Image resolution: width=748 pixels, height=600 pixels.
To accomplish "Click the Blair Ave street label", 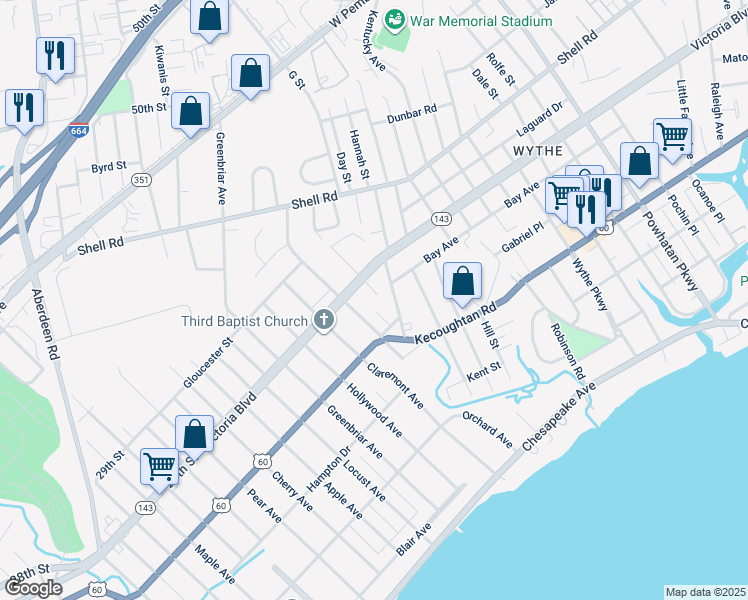I will pyautogui.click(x=414, y=539).
